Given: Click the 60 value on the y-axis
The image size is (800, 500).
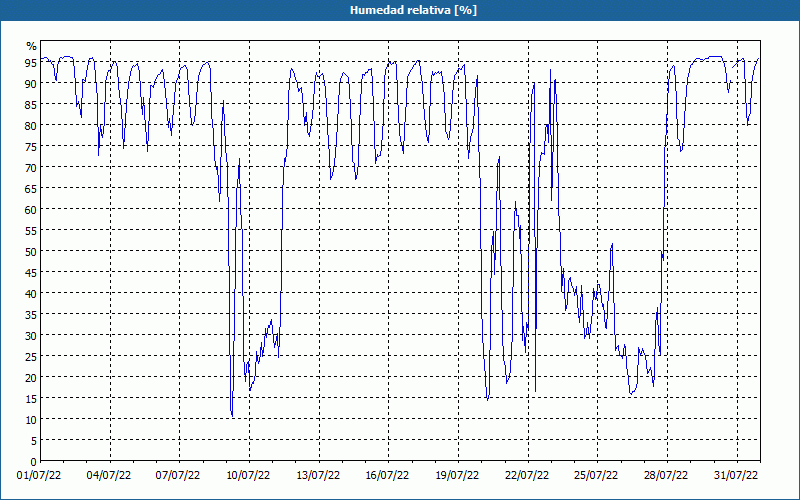Looking at the screenshot, I should coord(31,209).
